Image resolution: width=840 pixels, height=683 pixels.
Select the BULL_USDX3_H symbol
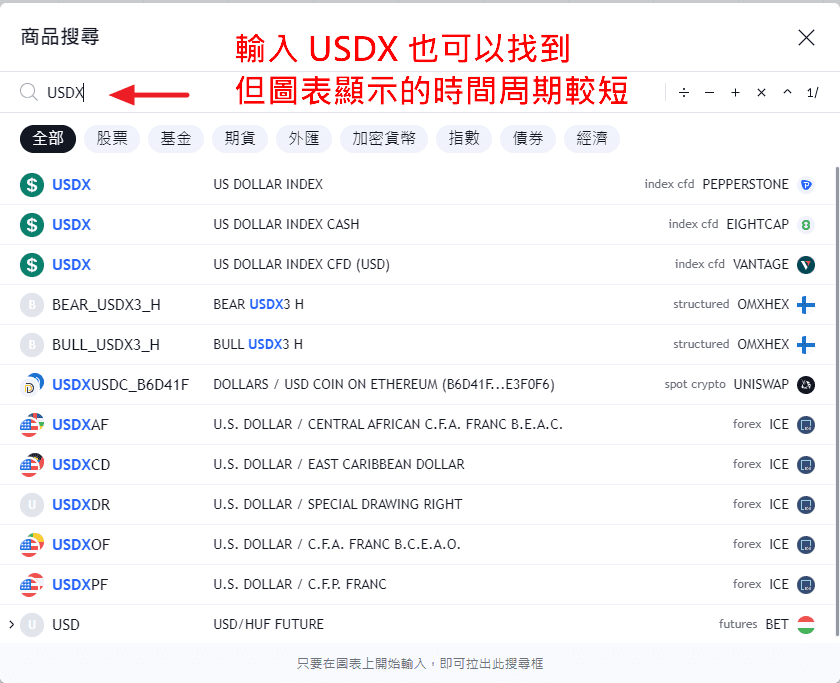pos(417,344)
